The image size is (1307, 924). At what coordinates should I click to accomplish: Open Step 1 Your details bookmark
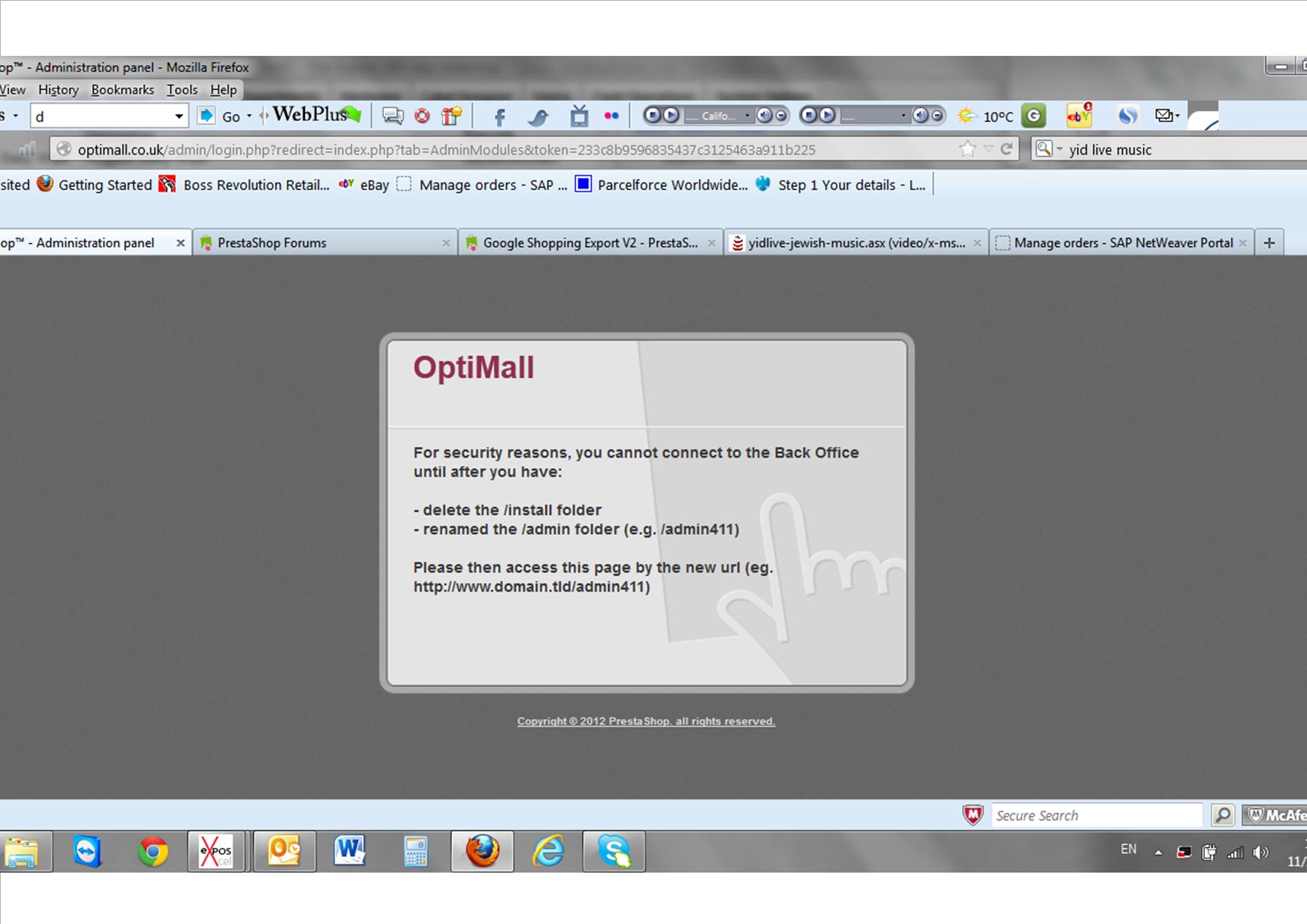pos(840,185)
